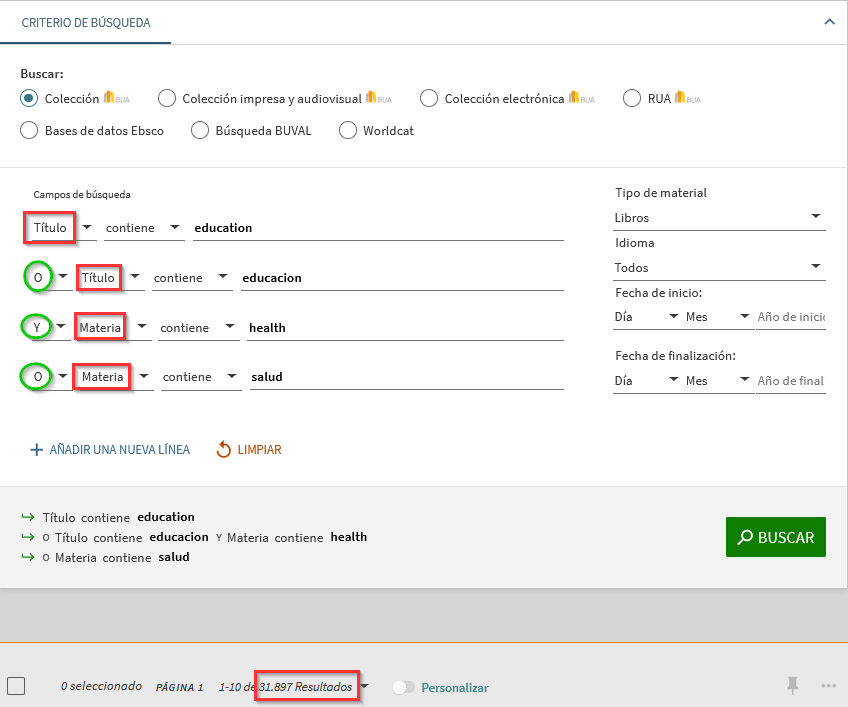Select Bases de datos Ebsco option
This screenshot has width=848, height=707.
[29, 130]
